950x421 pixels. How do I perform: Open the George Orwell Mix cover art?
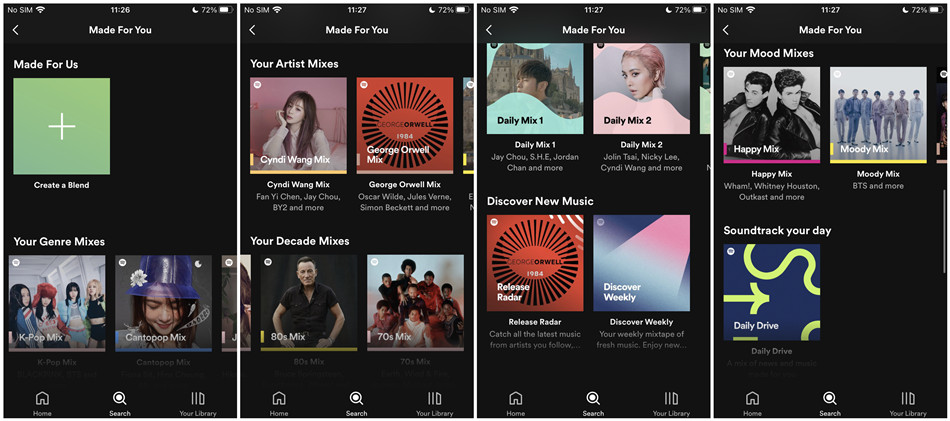tap(405, 125)
